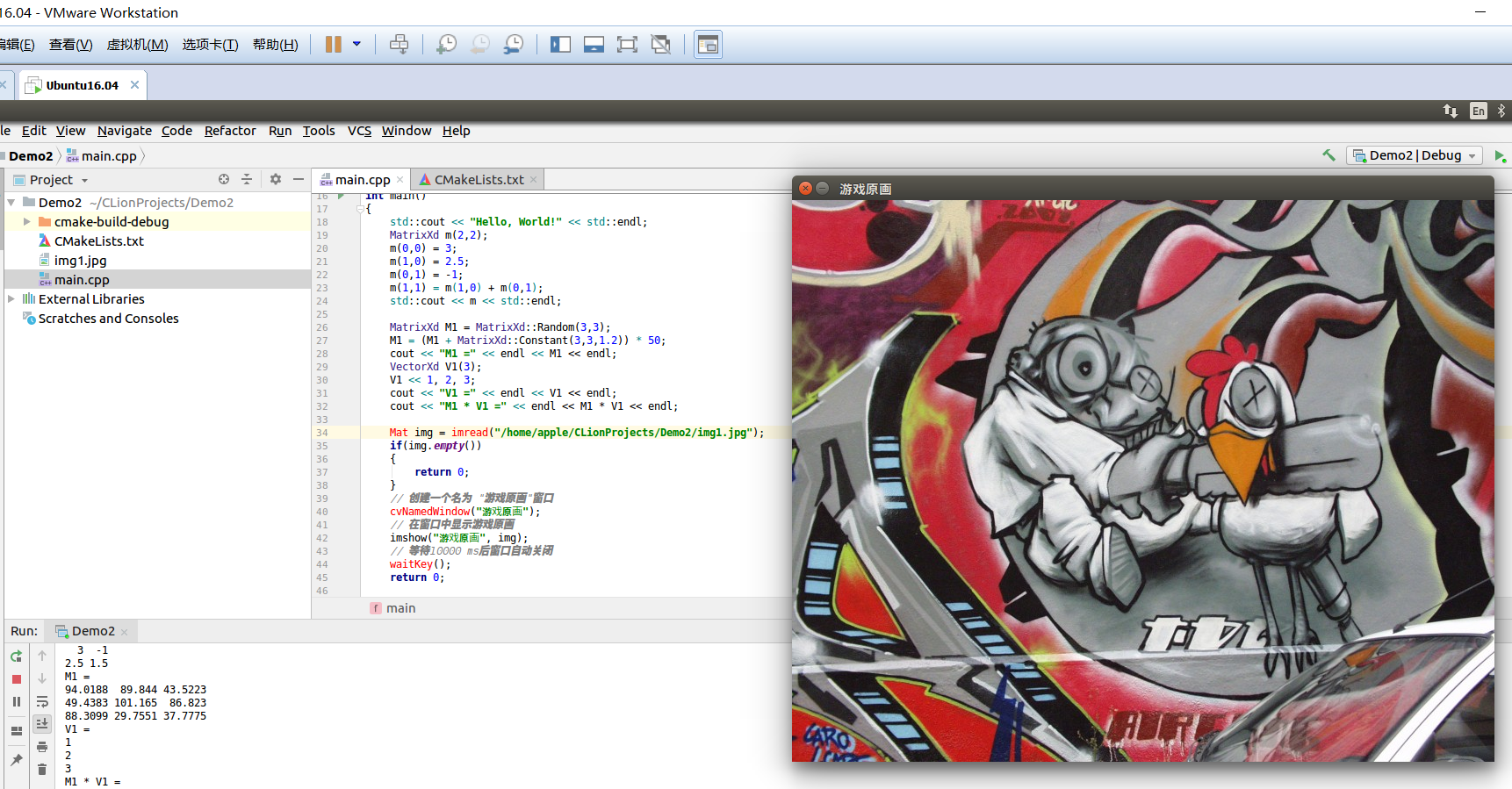Expand the cmake-build-debug folder
The width and height of the screenshot is (1512, 789).
pos(27,222)
